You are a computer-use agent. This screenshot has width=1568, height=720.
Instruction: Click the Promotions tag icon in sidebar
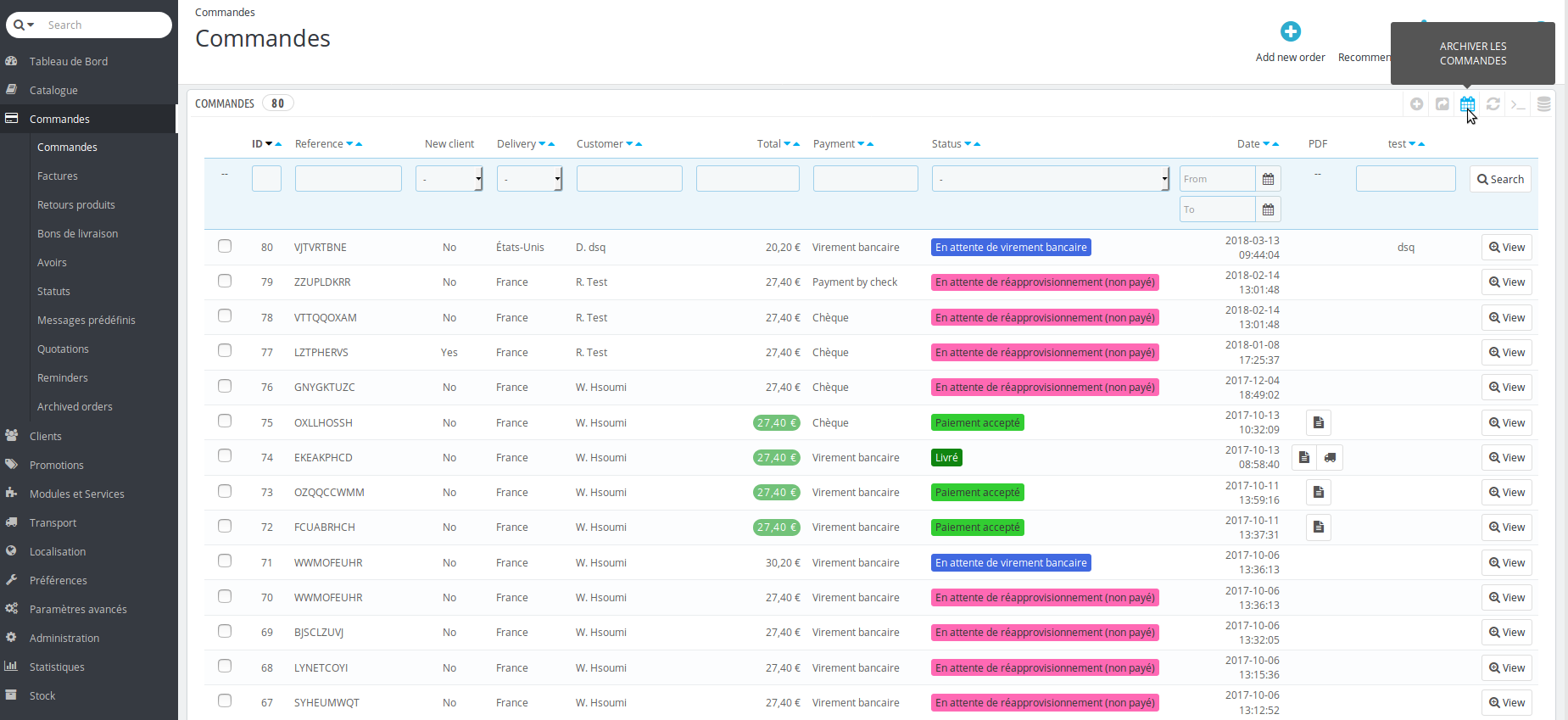point(11,464)
